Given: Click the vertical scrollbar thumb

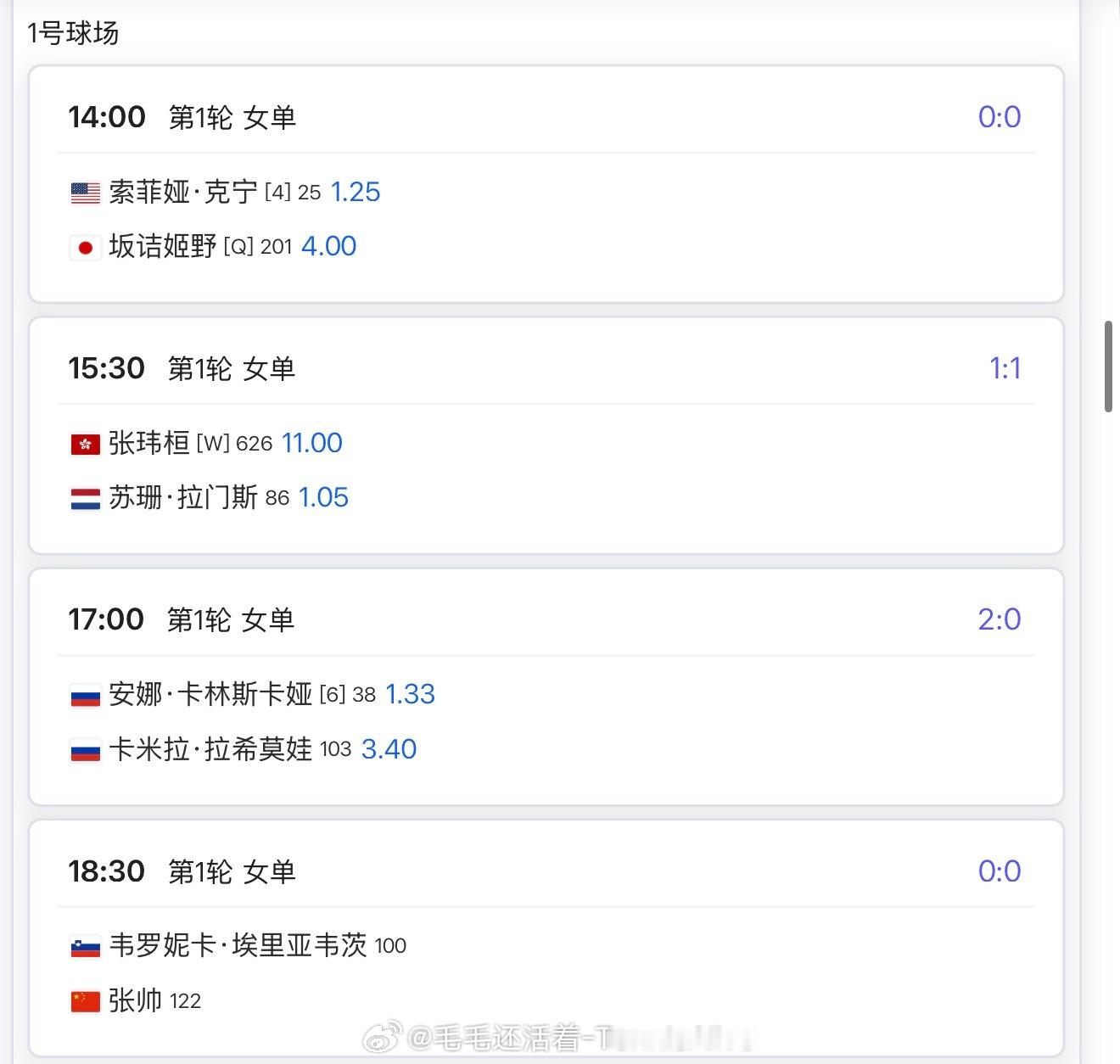Looking at the screenshot, I should pos(1108,367).
